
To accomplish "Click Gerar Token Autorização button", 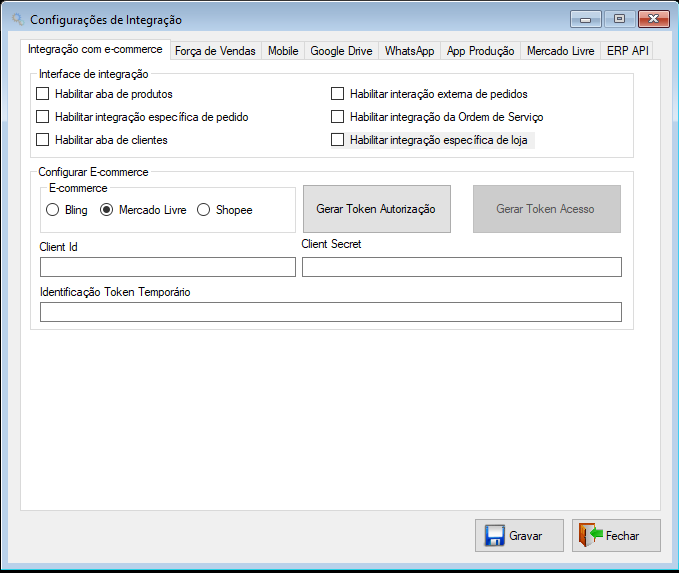I will (x=377, y=209).
